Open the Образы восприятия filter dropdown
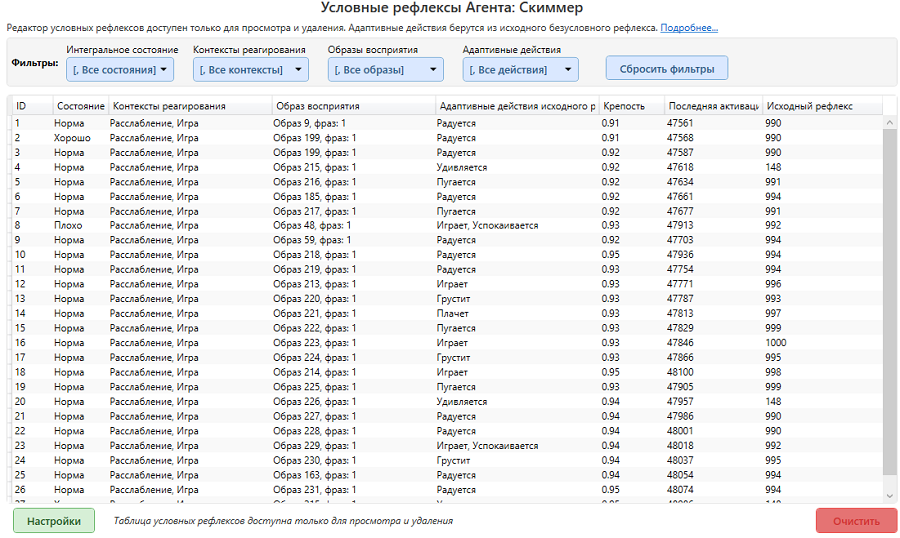Screen dimensions: 900x538 pos(385,69)
